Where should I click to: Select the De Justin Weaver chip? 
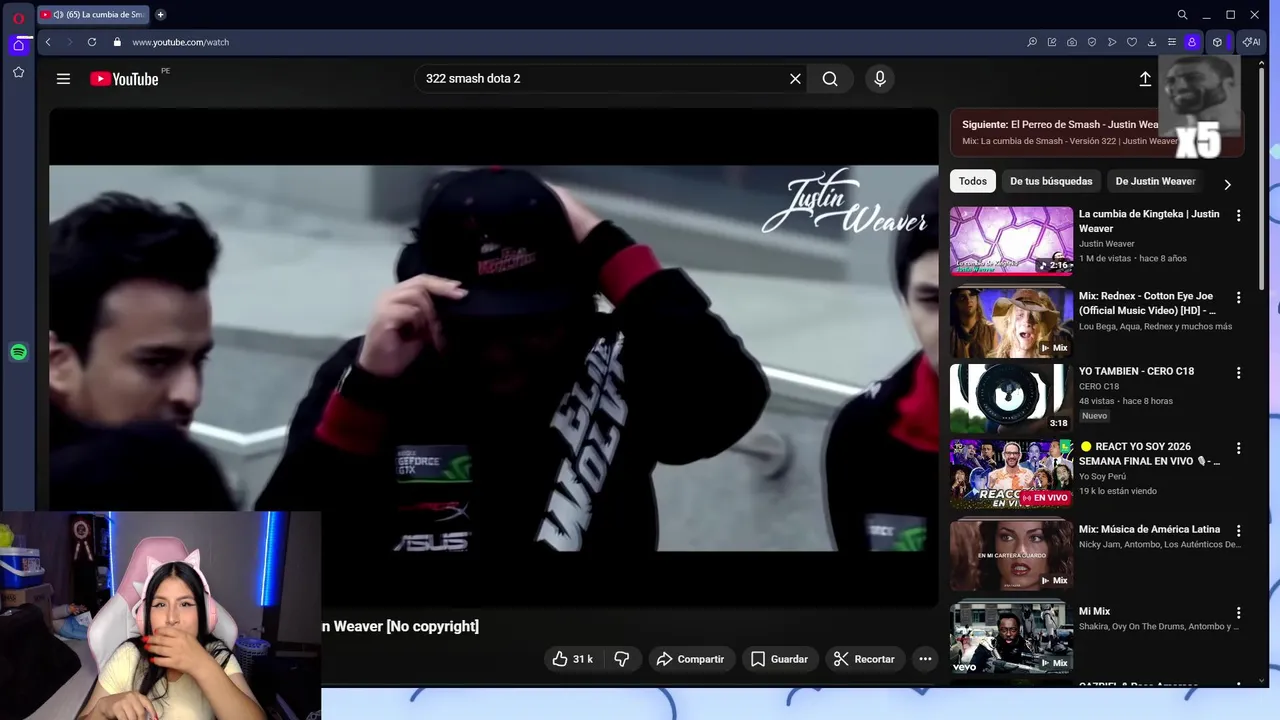1155,181
